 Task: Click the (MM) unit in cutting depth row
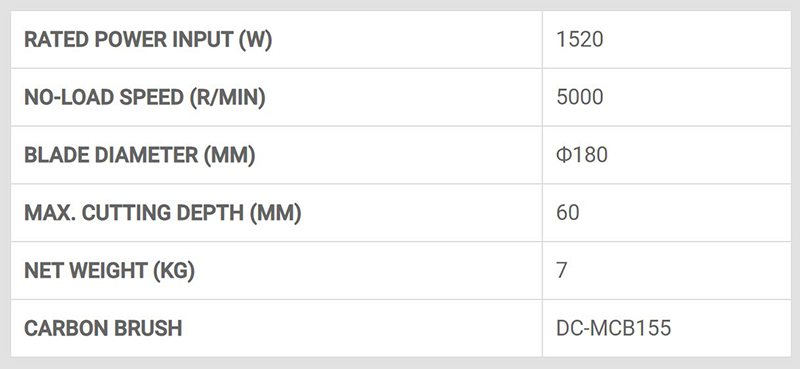pos(276,213)
